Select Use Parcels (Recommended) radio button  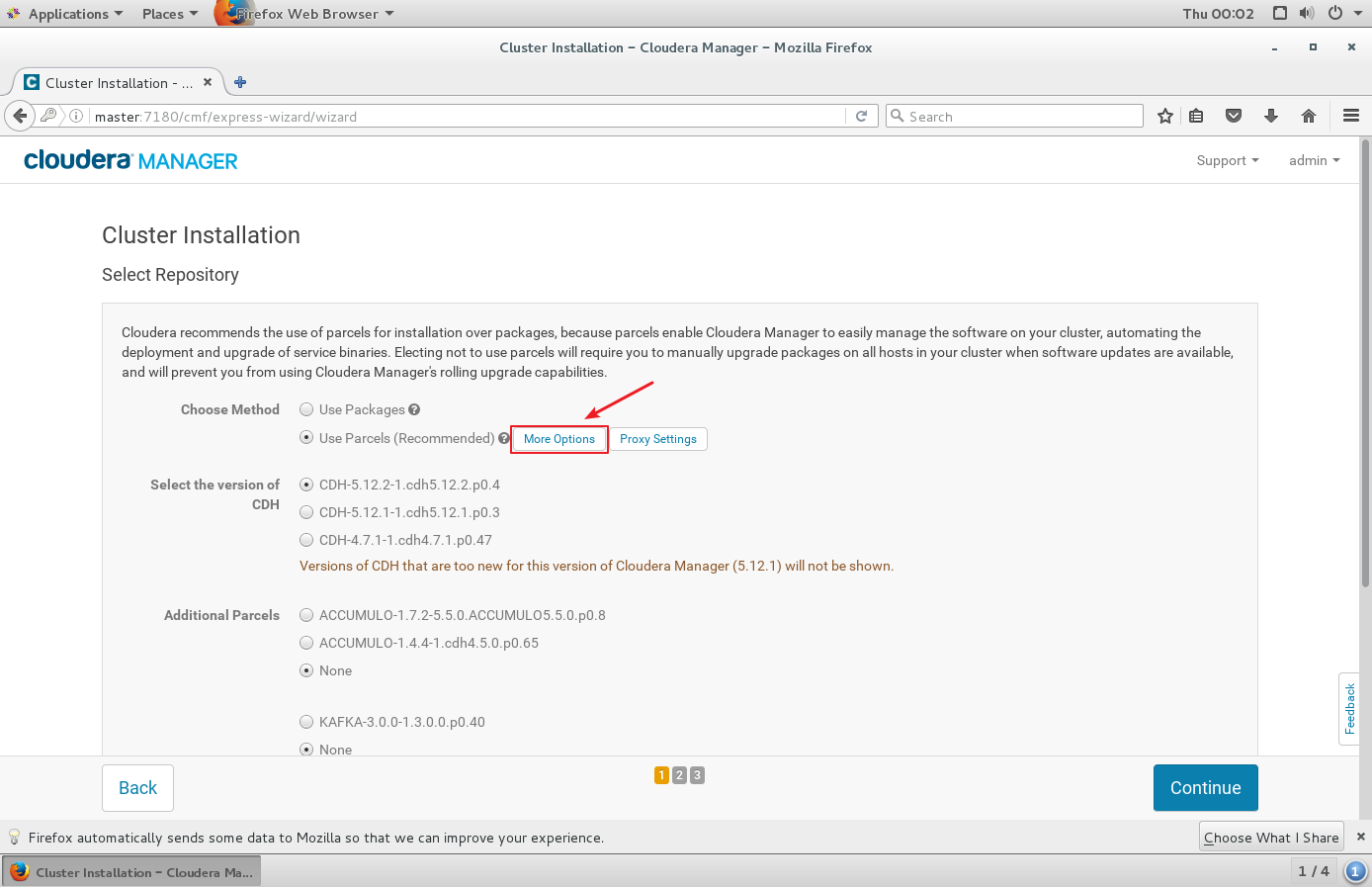306,437
